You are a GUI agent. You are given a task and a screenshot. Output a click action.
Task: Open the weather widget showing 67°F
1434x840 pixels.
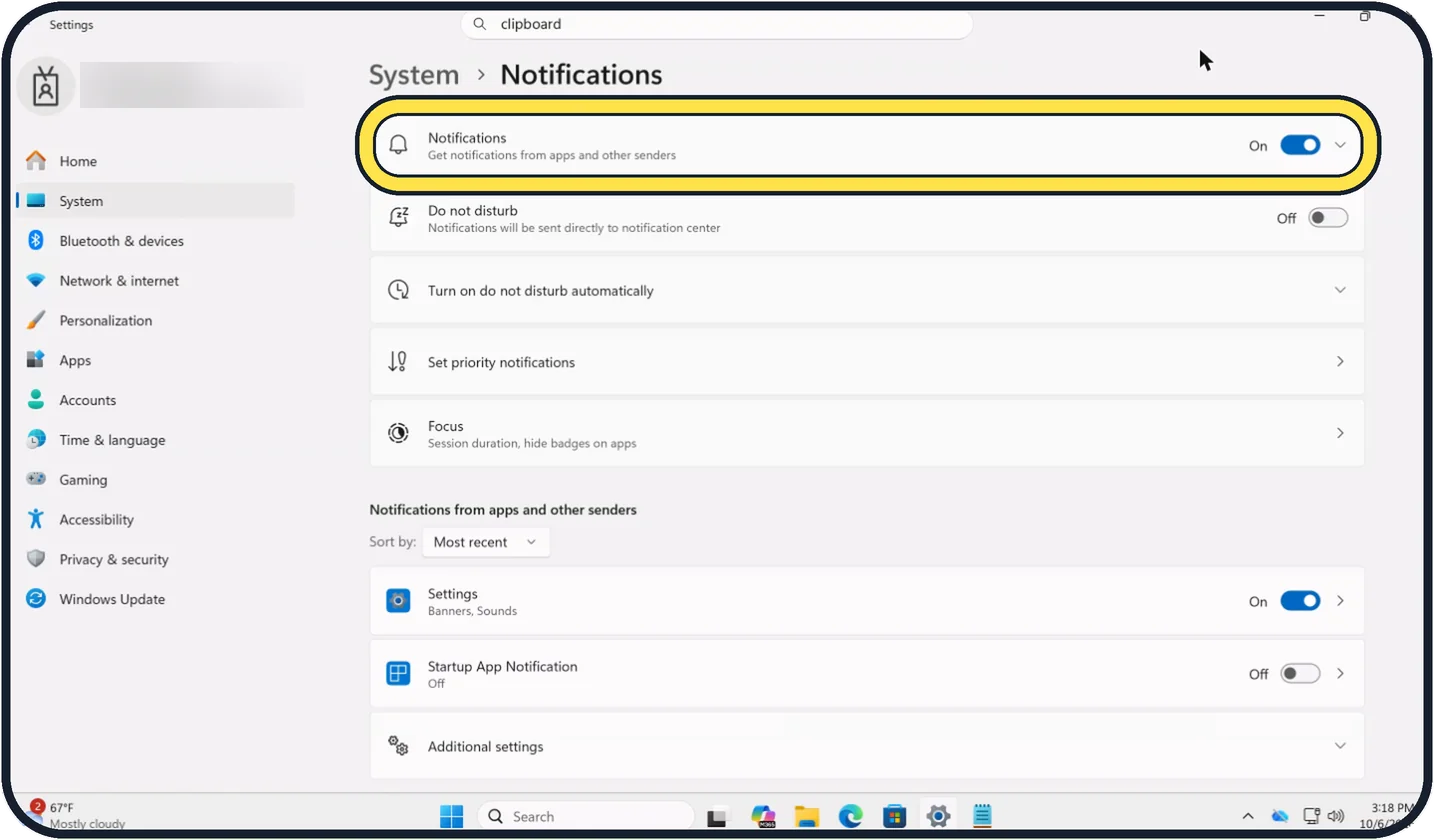coord(78,815)
